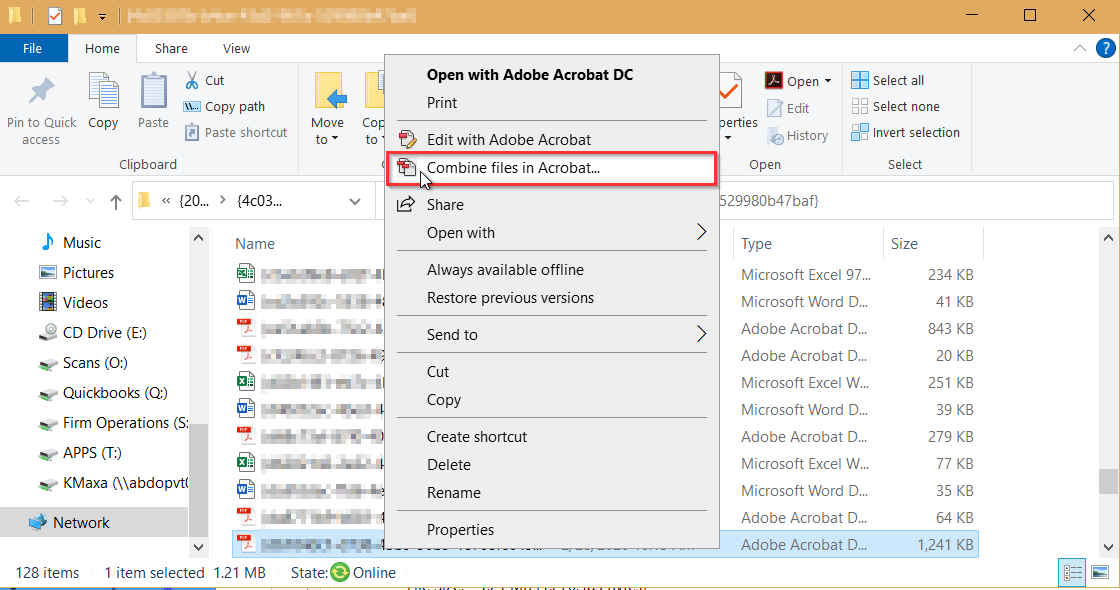Choose Combine files in Acrobat... from the context menu
Image resolution: width=1120 pixels, height=590 pixels.
551,168
